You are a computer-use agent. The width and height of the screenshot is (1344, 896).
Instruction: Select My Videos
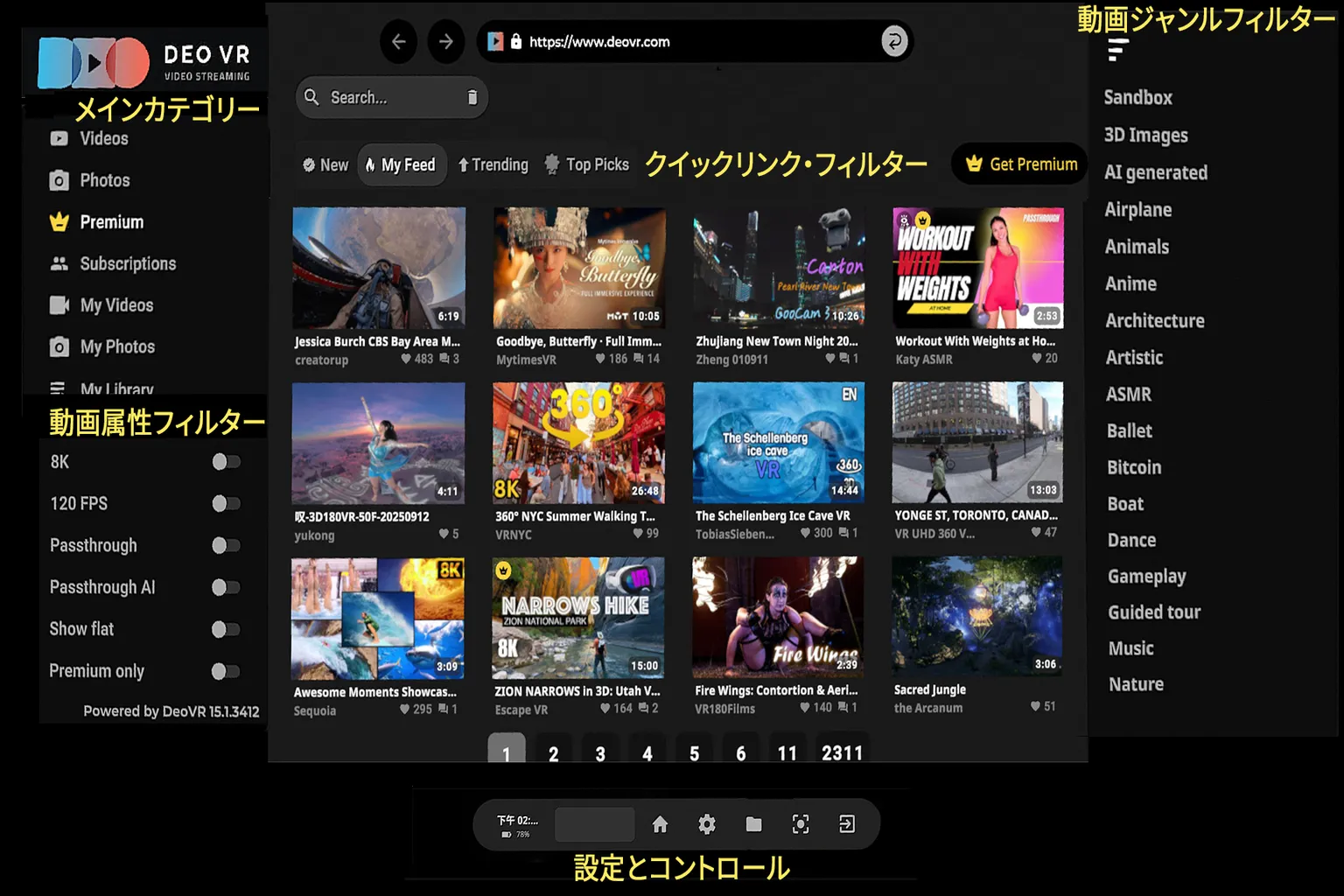(x=116, y=304)
